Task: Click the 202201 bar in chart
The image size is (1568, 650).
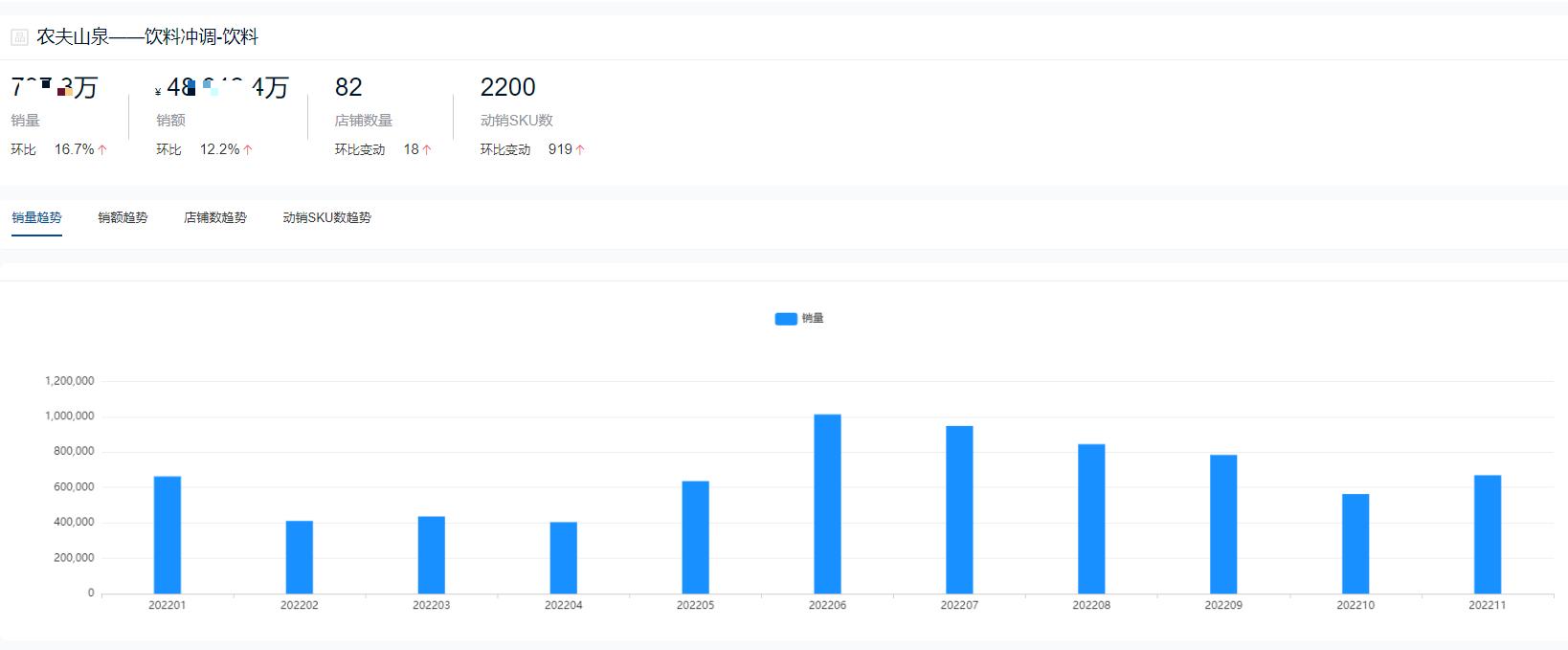Action: tap(168, 534)
